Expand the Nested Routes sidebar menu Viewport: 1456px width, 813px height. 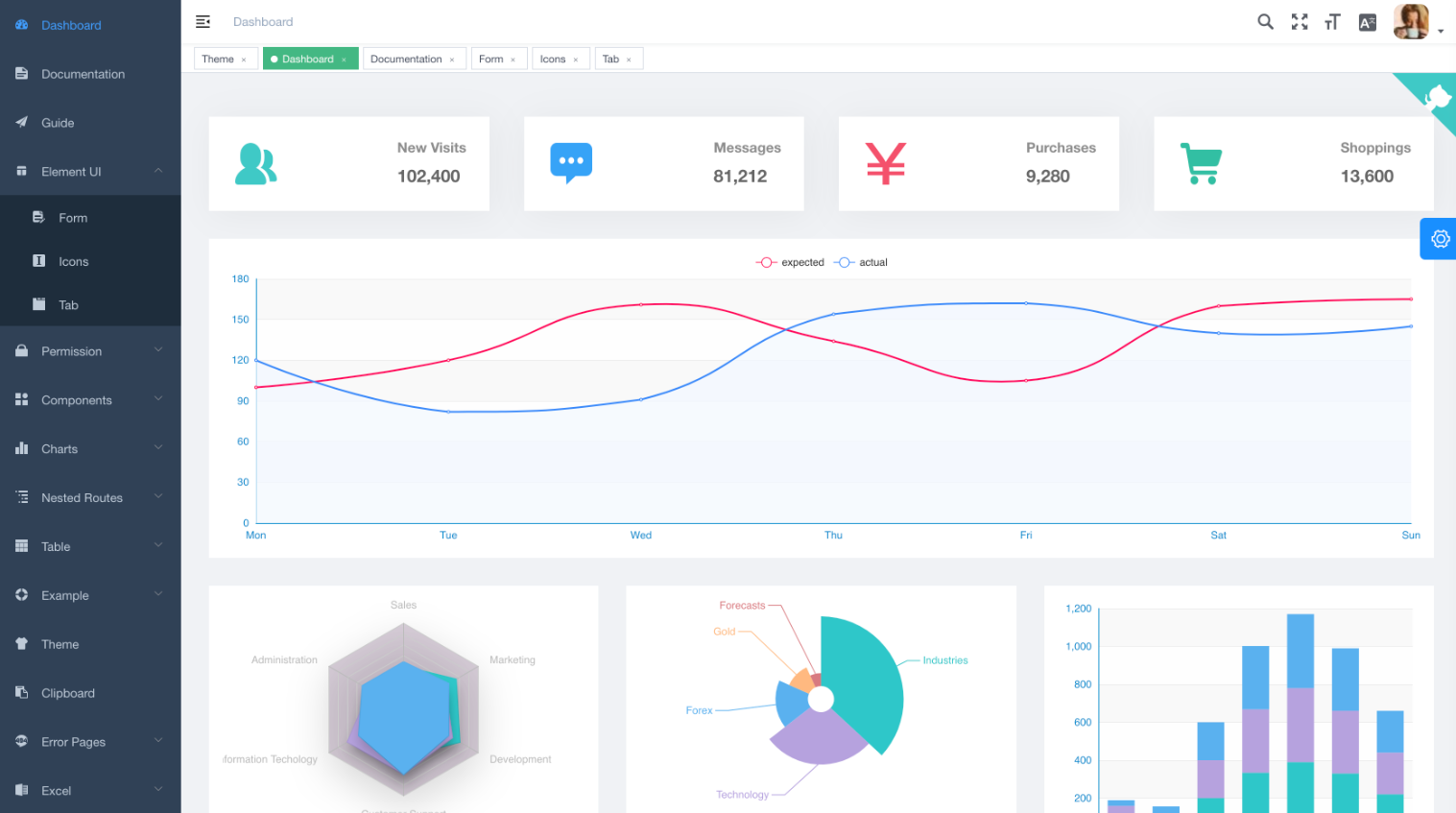pyautogui.click(x=90, y=497)
